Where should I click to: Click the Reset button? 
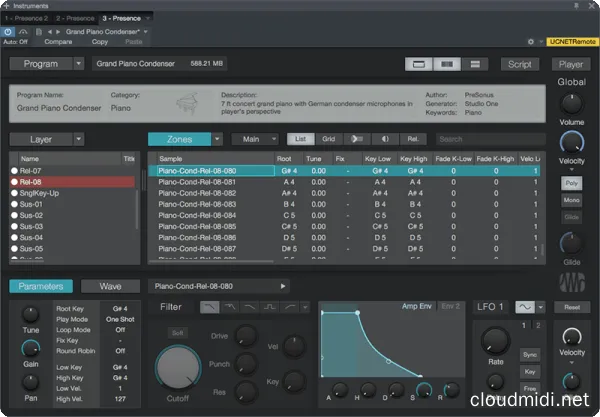[x=572, y=307]
